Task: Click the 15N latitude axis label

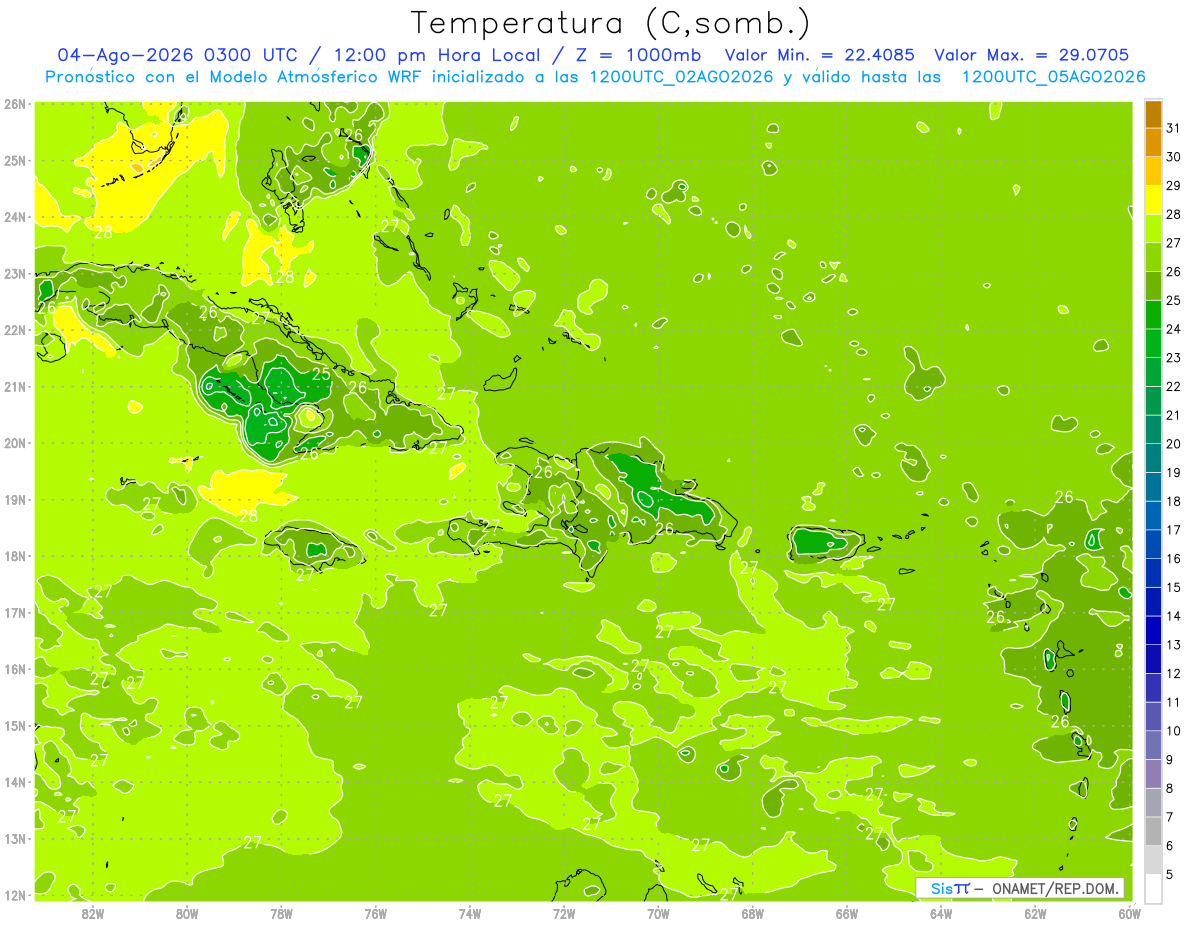Action: 15,725
